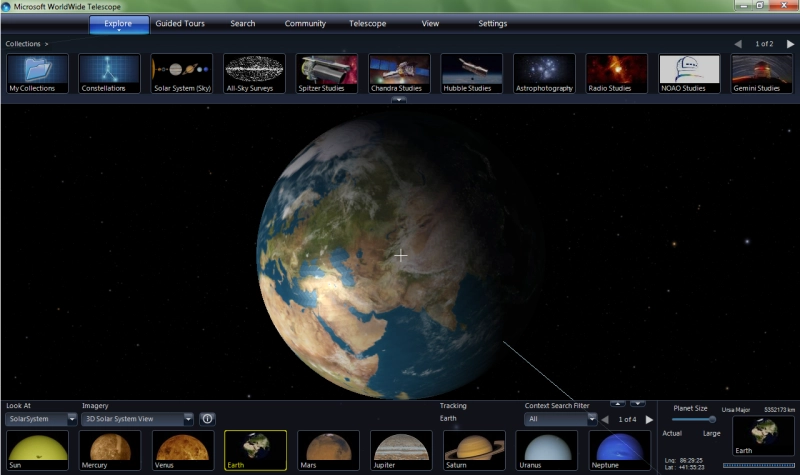Open the View tab

[430, 23]
